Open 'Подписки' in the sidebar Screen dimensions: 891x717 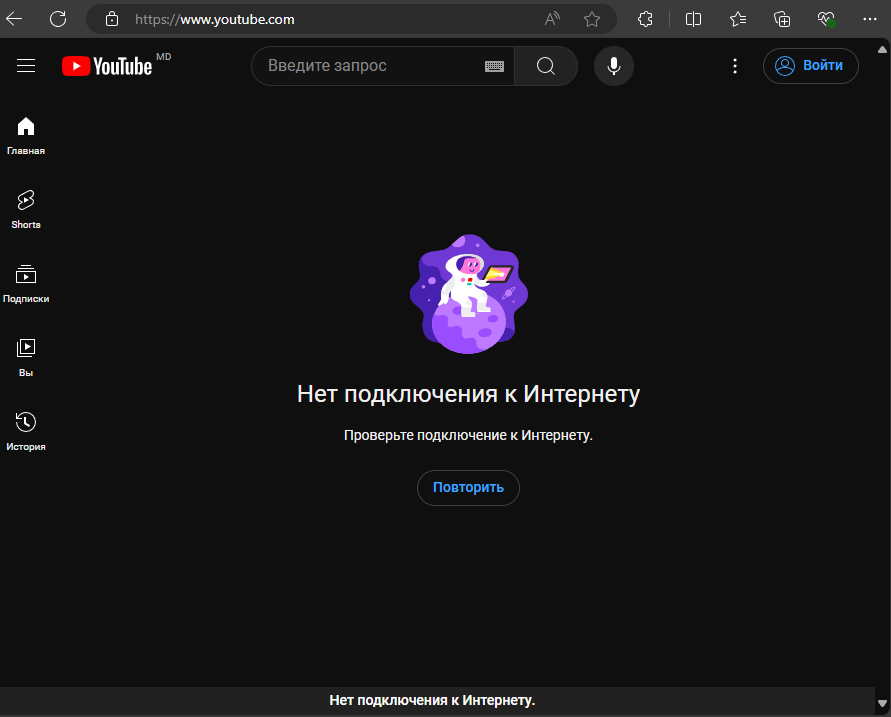[x=26, y=284]
